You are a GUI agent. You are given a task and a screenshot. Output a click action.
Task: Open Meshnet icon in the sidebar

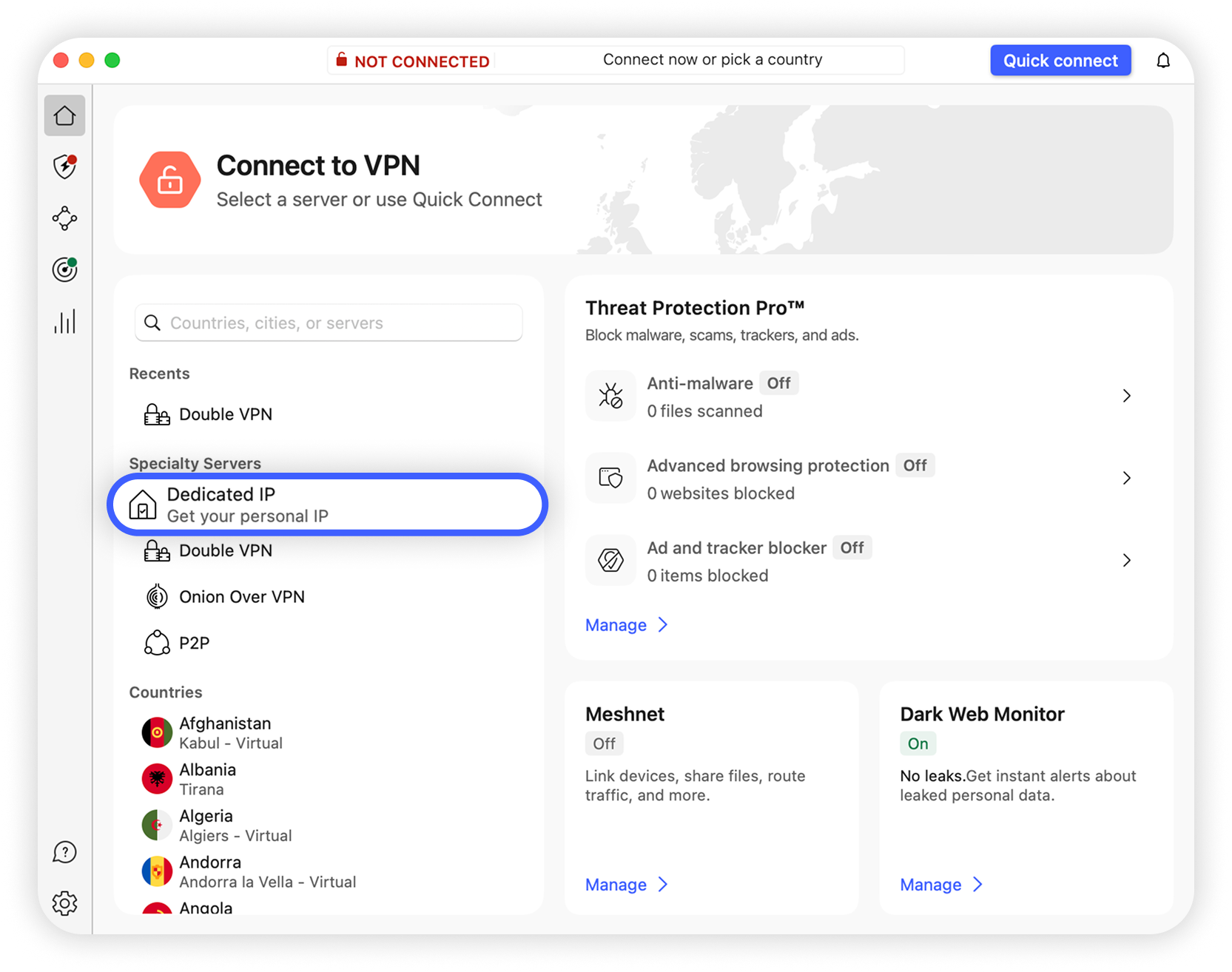pos(64,218)
